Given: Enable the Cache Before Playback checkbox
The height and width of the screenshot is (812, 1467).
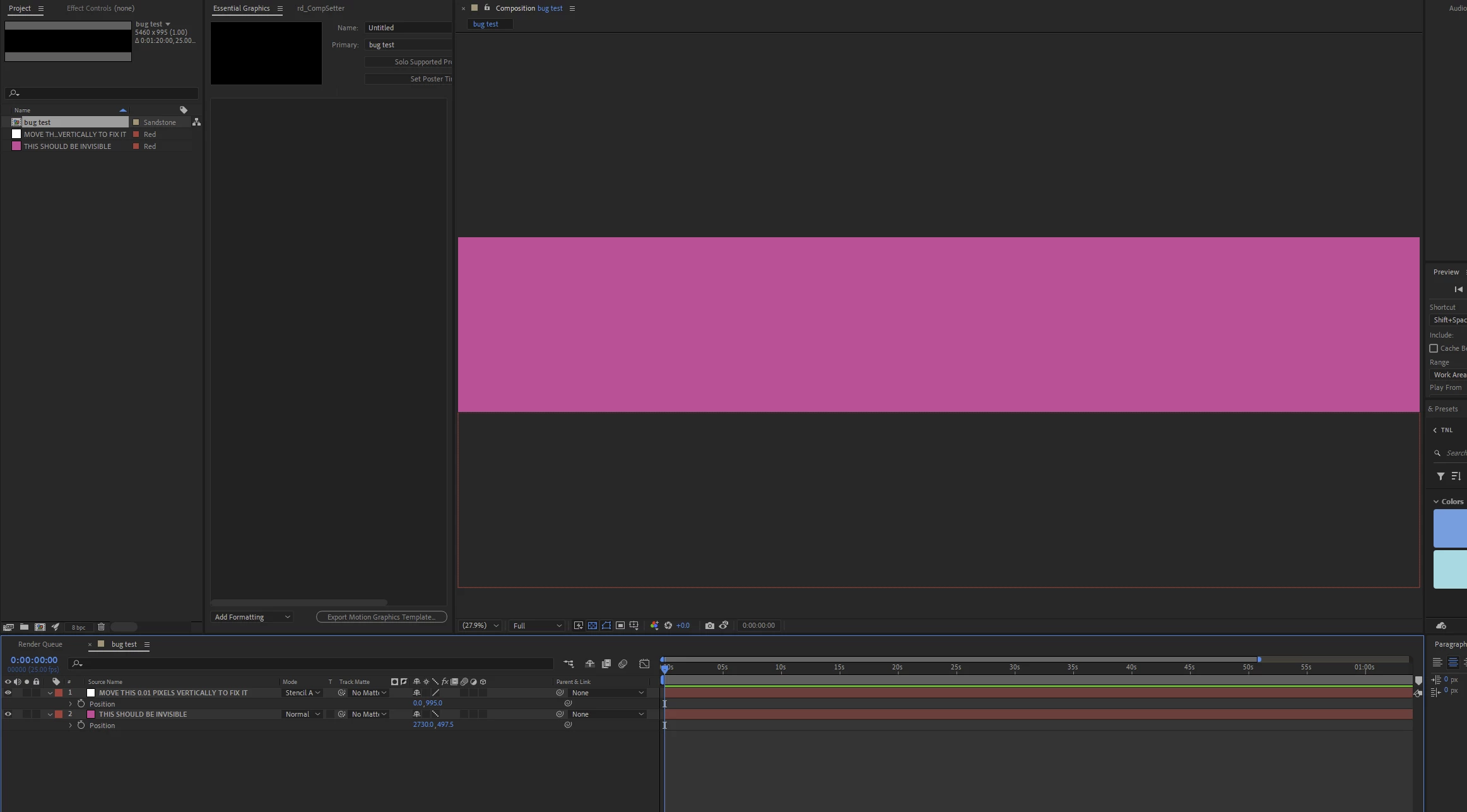Looking at the screenshot, I should click(x=1434, y=348).
